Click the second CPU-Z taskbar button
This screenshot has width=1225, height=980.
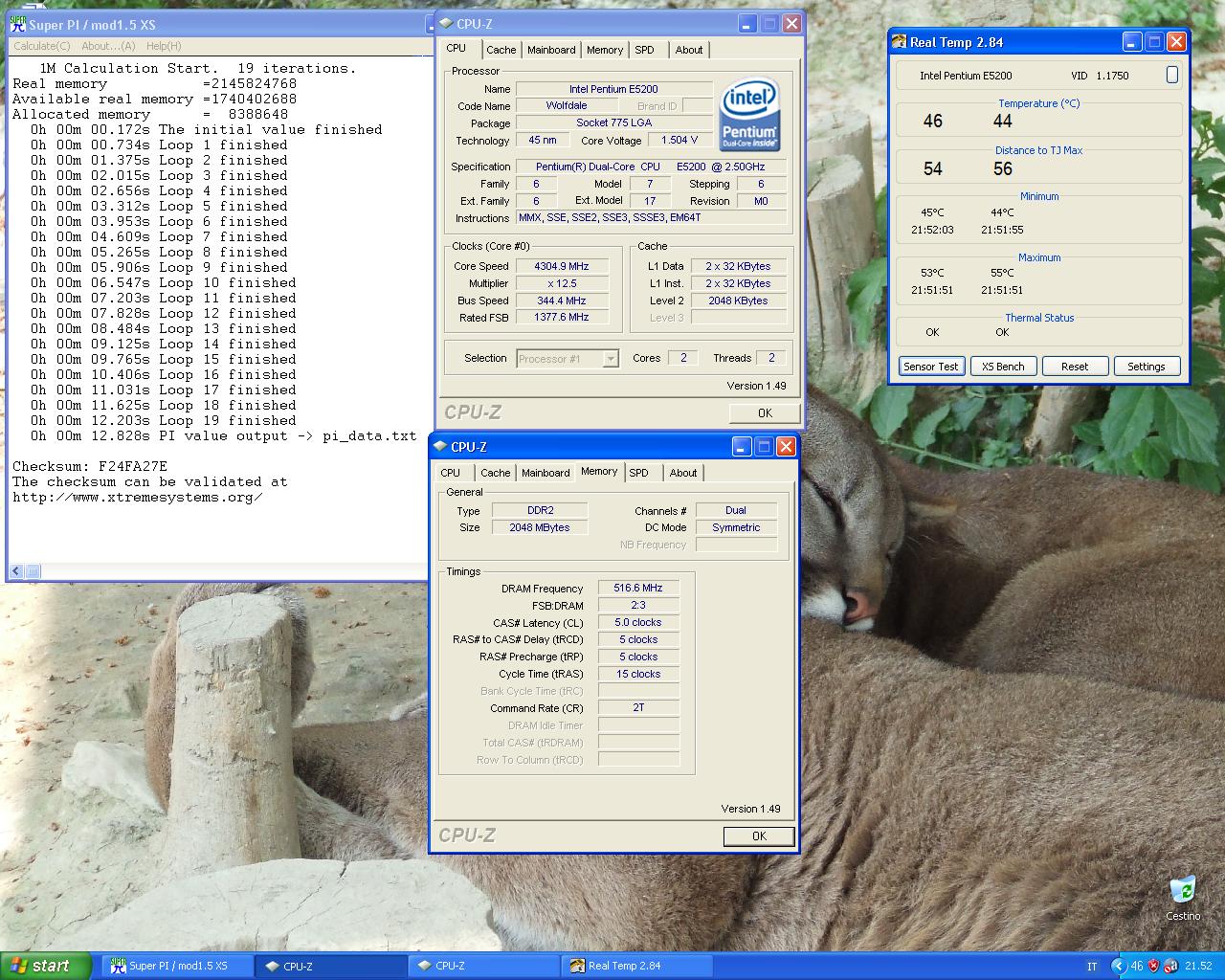483,966
